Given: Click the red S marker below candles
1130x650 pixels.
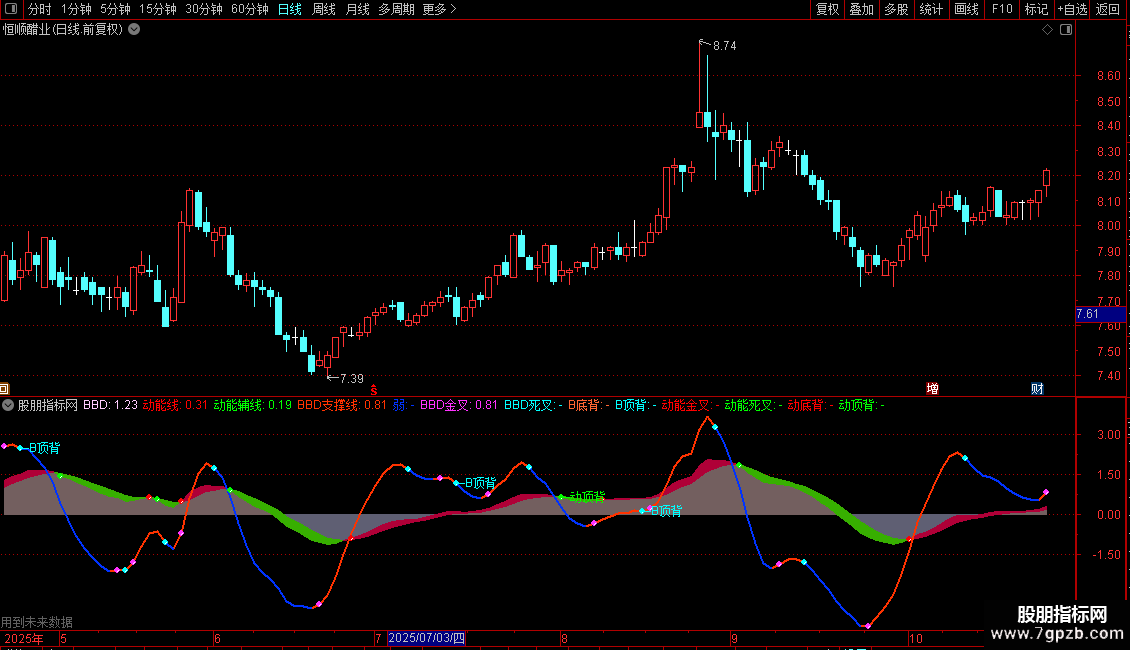Looking at the screenshot, I should pos(374,390).
